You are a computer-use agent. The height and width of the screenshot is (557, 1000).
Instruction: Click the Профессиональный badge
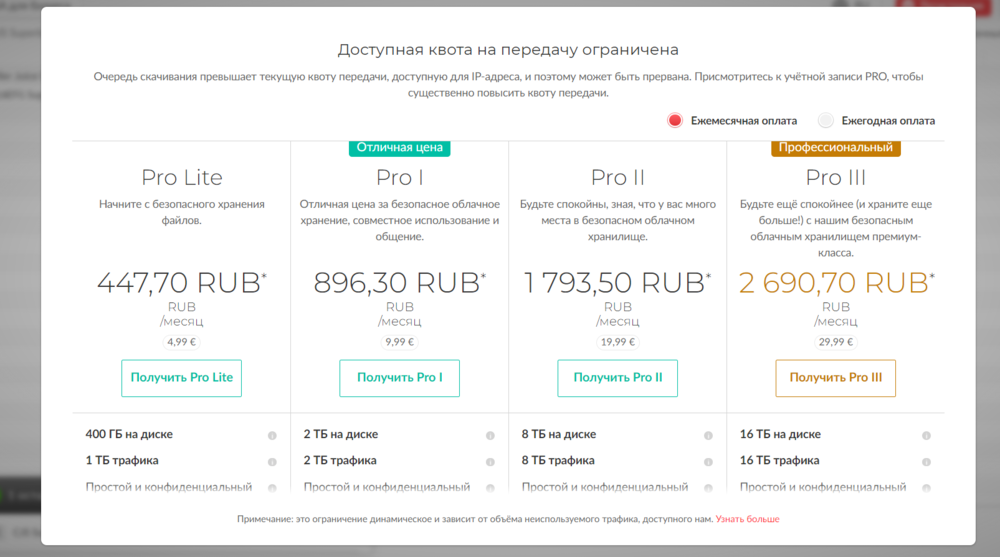835,147
